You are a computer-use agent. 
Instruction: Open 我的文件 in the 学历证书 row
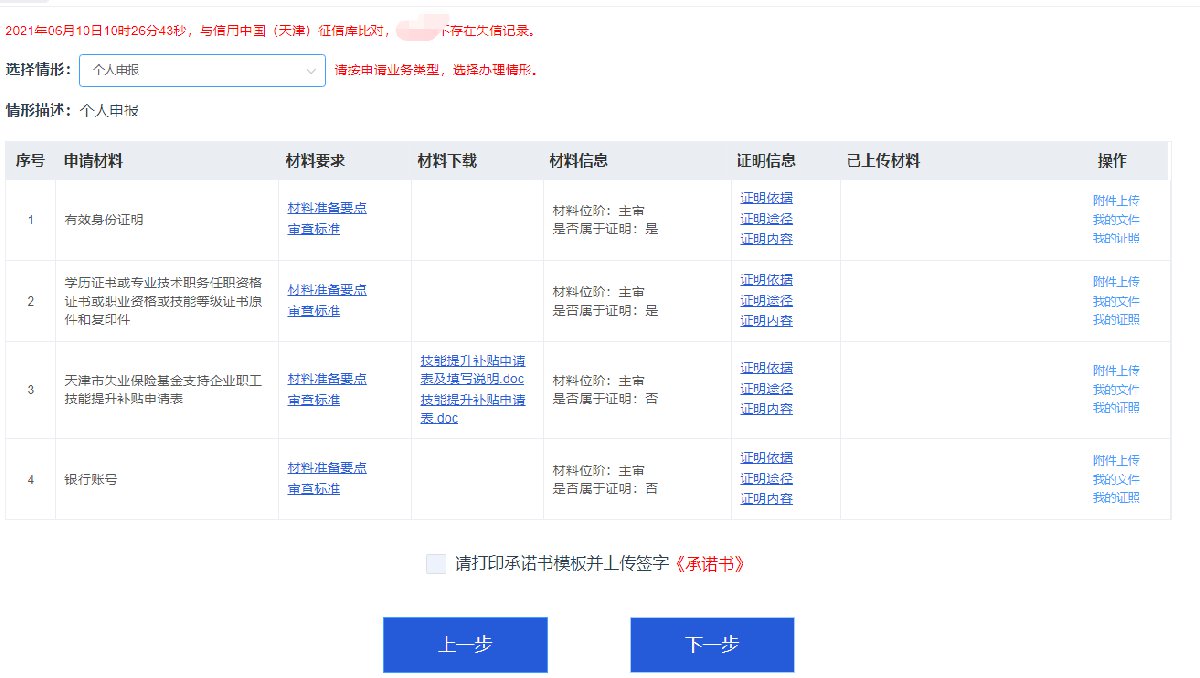pos(1116,301)
